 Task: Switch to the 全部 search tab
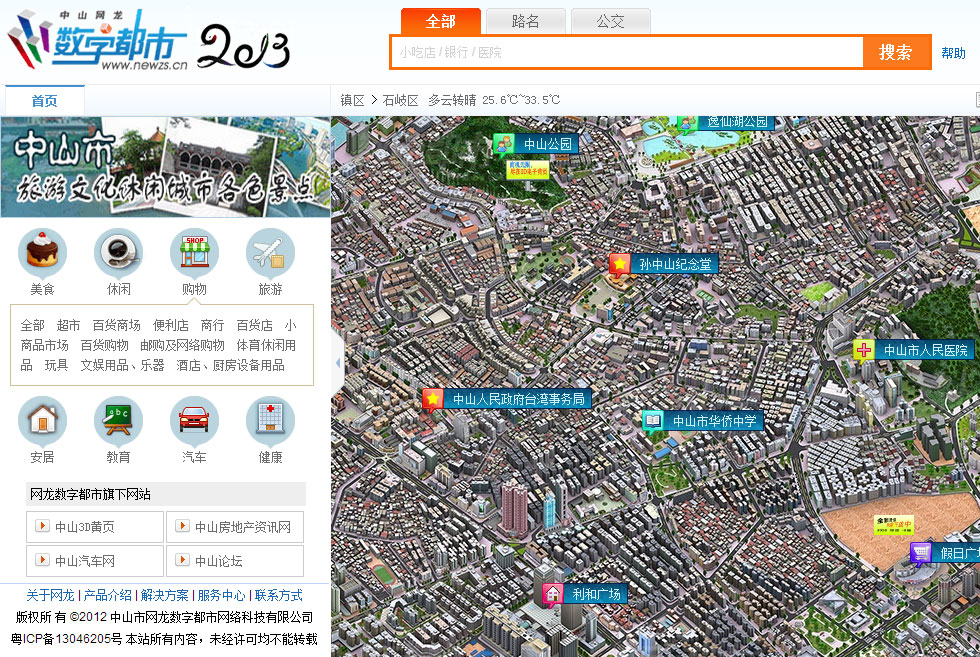pos(441,21)
